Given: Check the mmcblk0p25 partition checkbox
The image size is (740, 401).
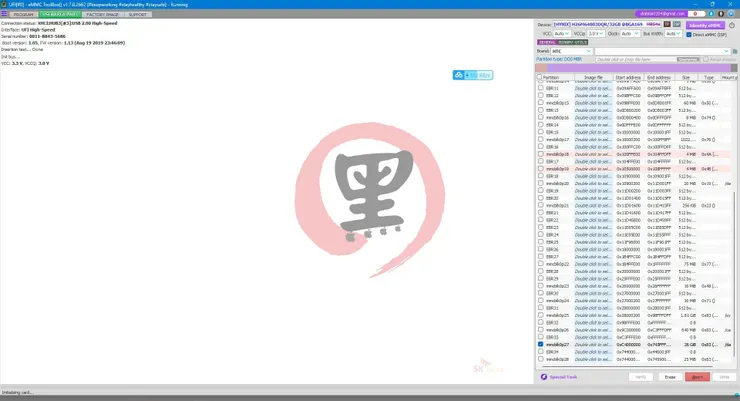Looking at the screenshot, I should [540, 315].
